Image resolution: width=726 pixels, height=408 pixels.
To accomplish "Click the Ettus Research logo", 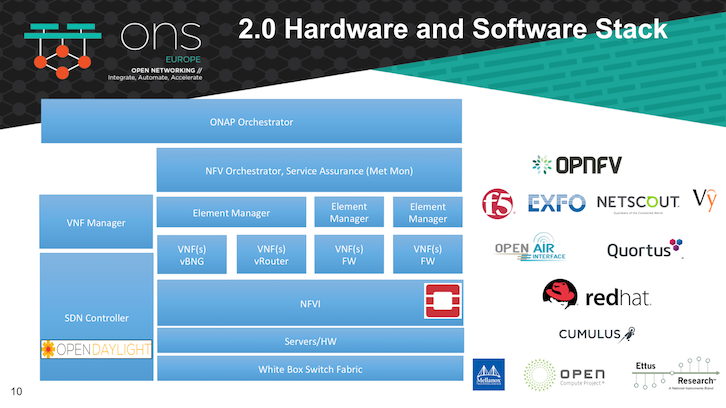I will pos(676,373).
